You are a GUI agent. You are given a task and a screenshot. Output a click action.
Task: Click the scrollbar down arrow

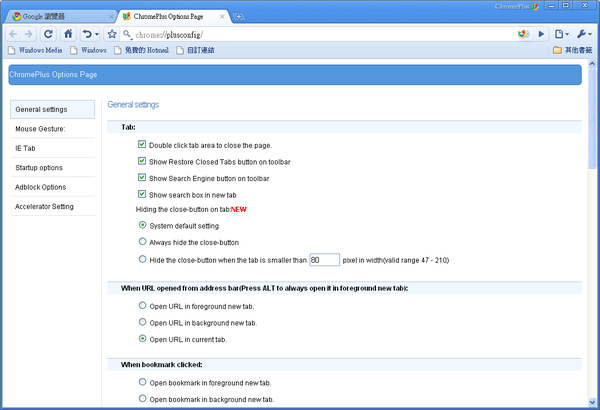[x=592, y=402]
